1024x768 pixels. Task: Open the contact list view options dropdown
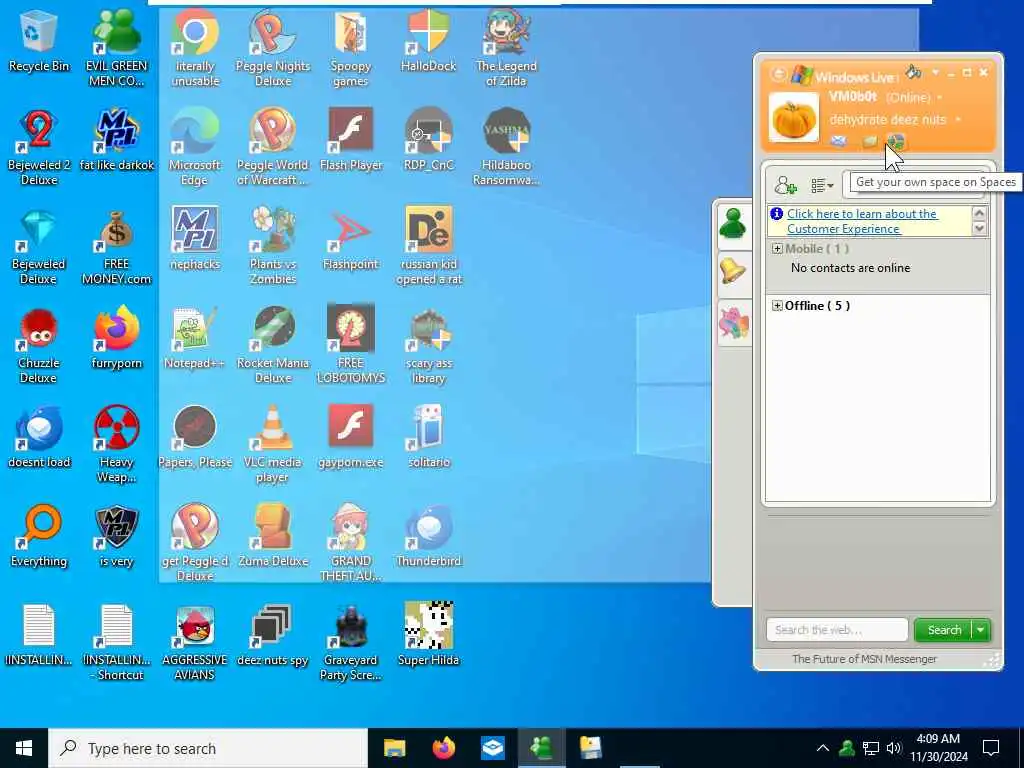[x=822, y=186]
